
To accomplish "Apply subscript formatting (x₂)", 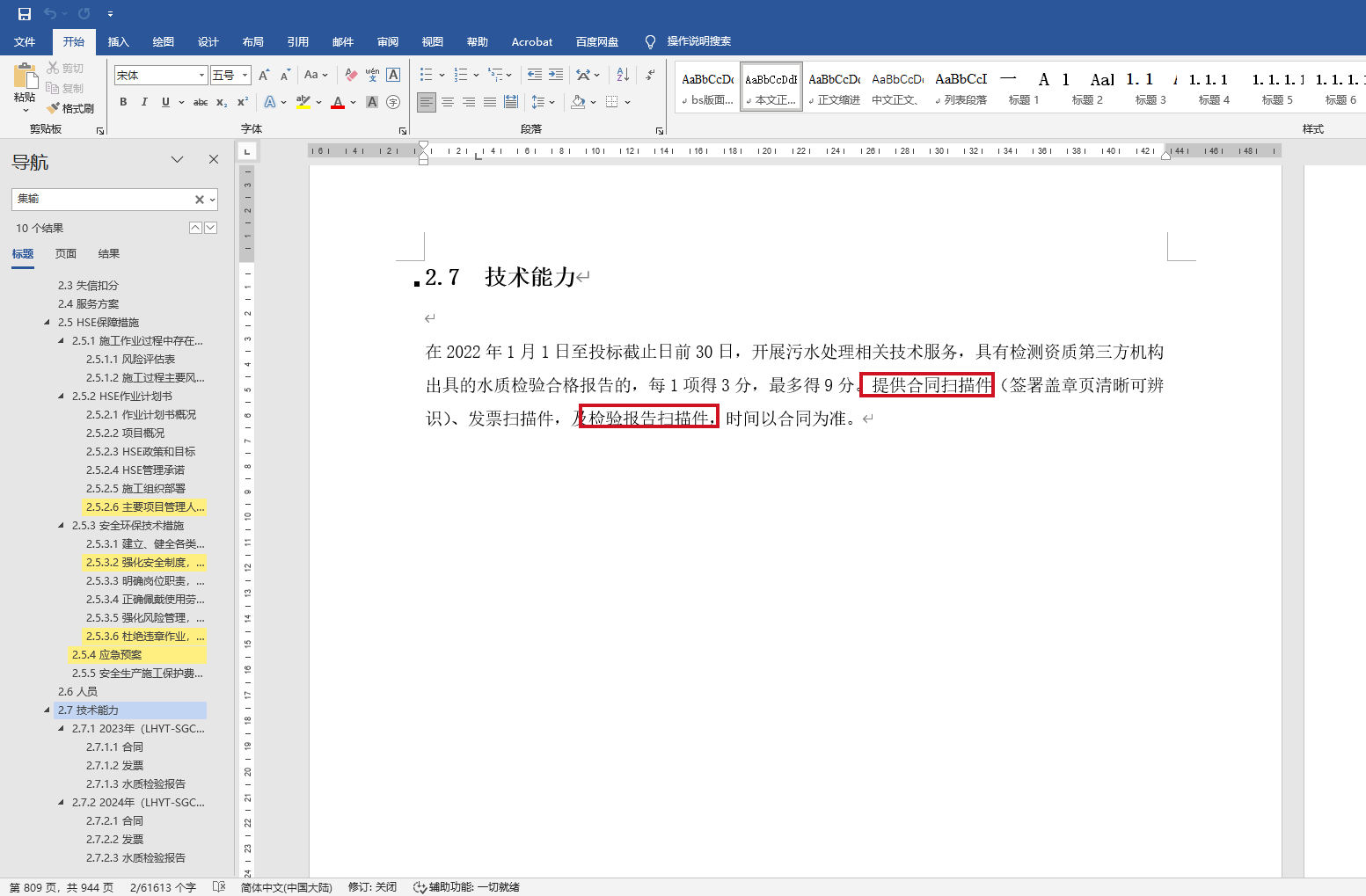I will point(222,102).
